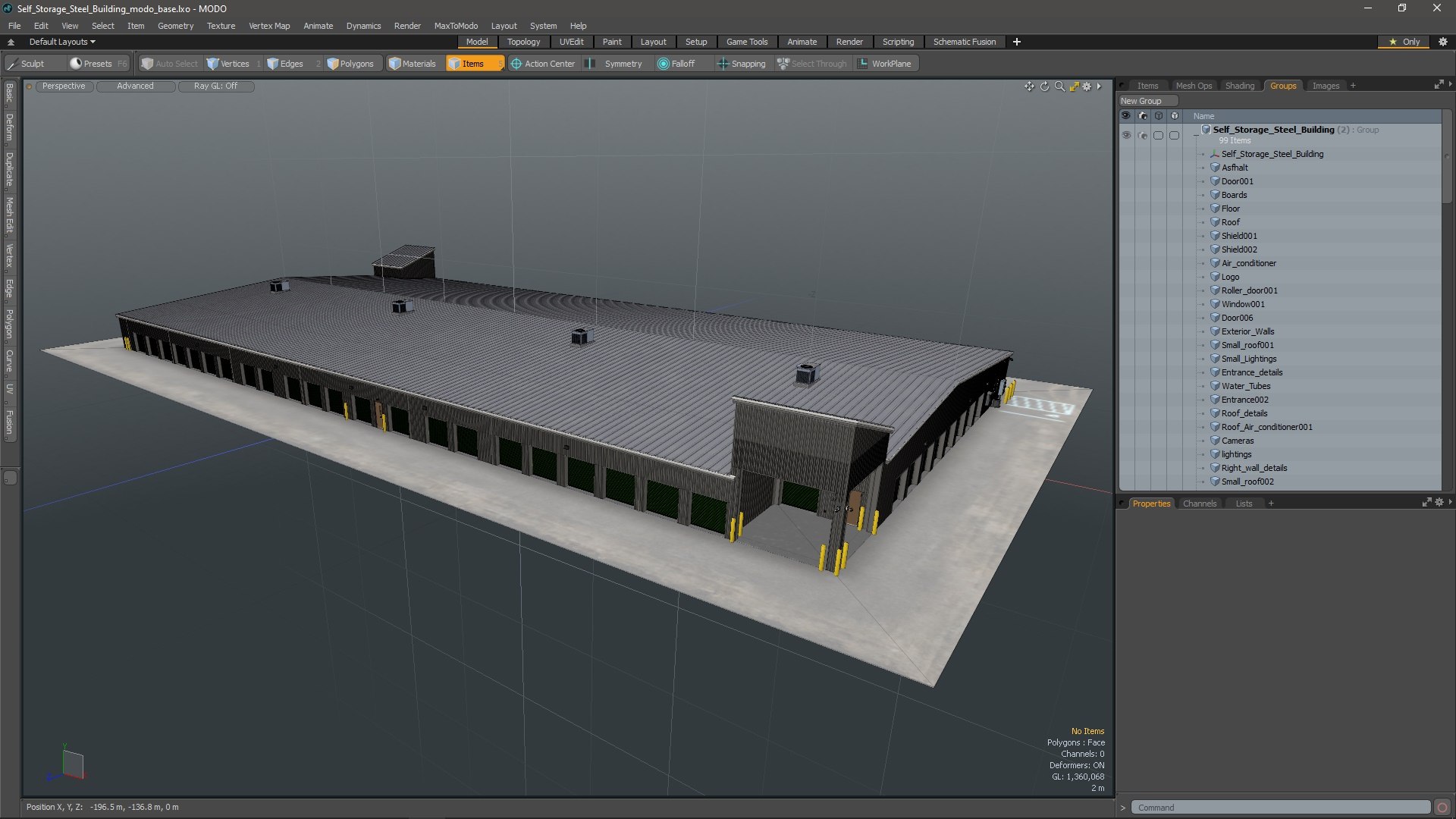Add a new layout tab with plus
This screenshot has width=1456, height=819.
(x=1016, y=42)
